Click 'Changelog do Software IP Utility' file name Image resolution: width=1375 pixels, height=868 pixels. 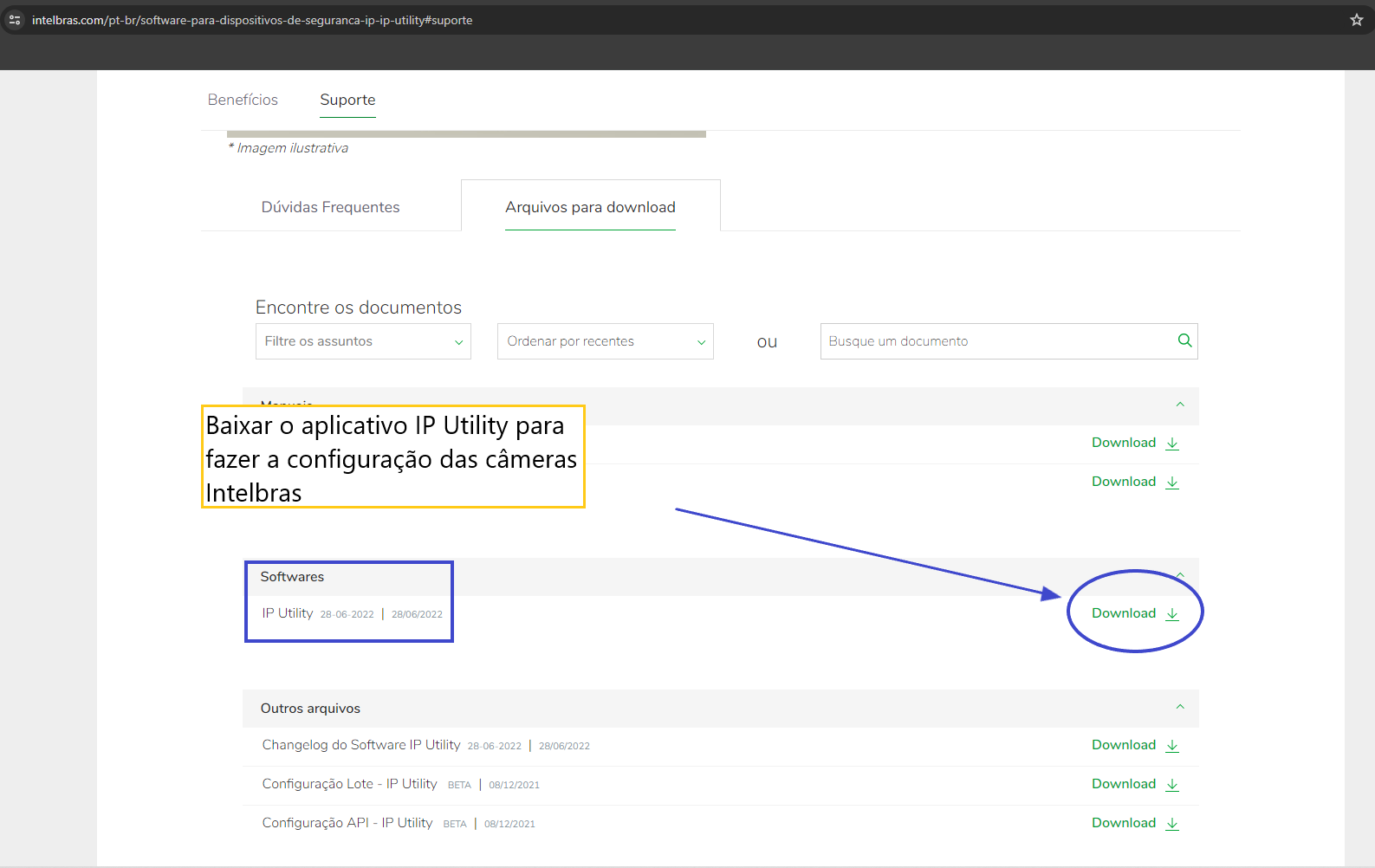361,745
